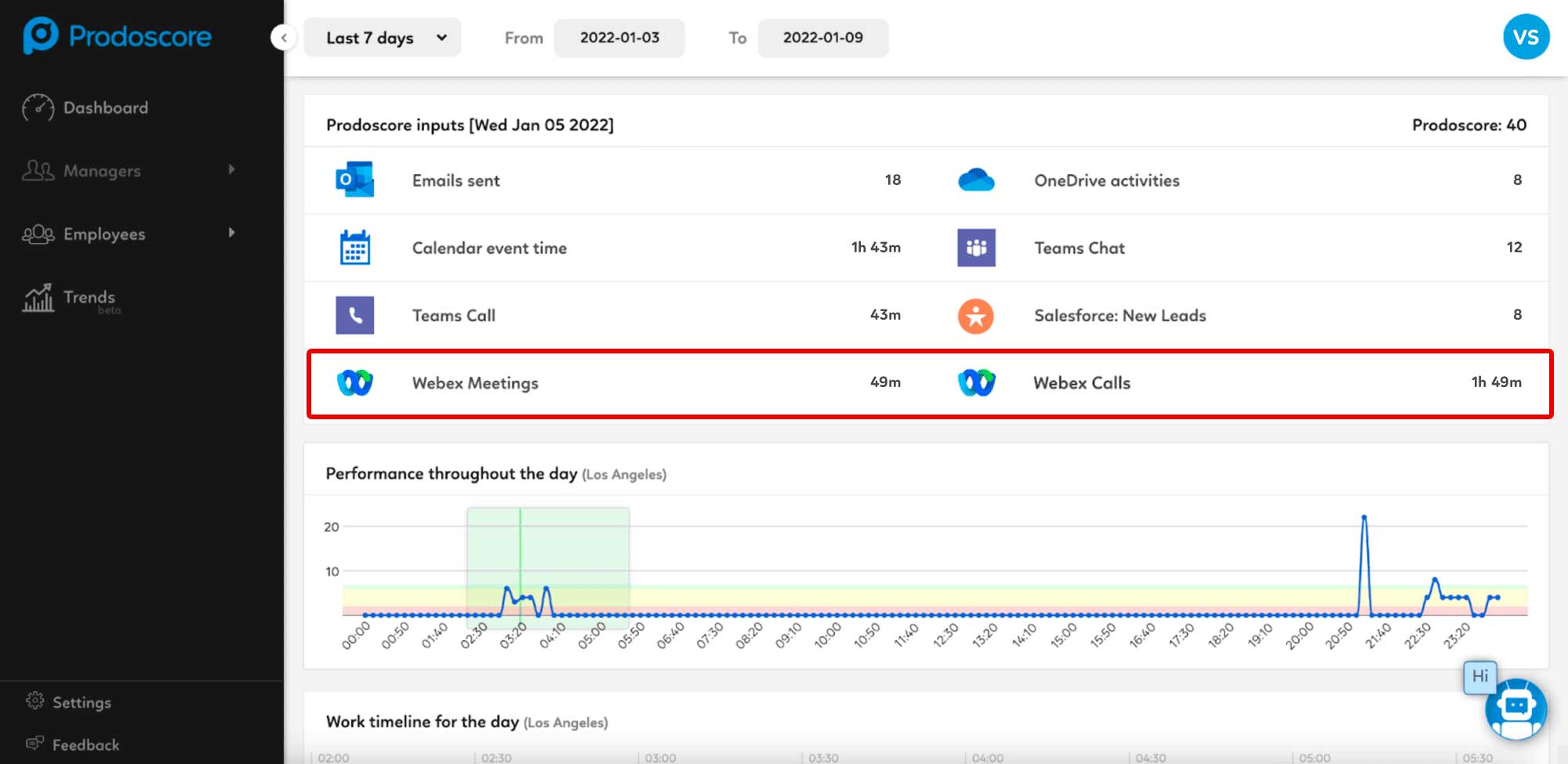Click Prodoscore inputs Wed Jan 05 heading
The height and width of the screenshot is (764, 1568).
click(x=470, y=125)
